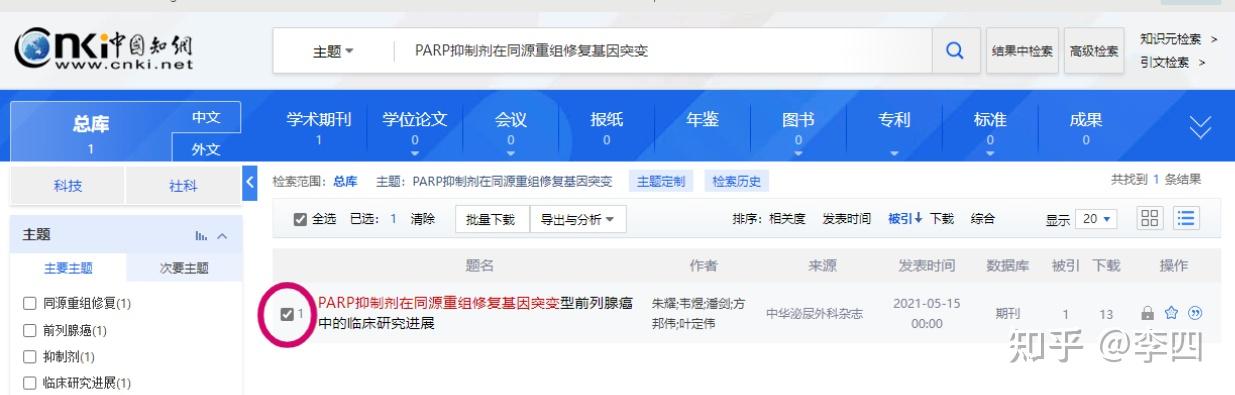Collapse the 主题 filter panel chevron

click(222, 236)
